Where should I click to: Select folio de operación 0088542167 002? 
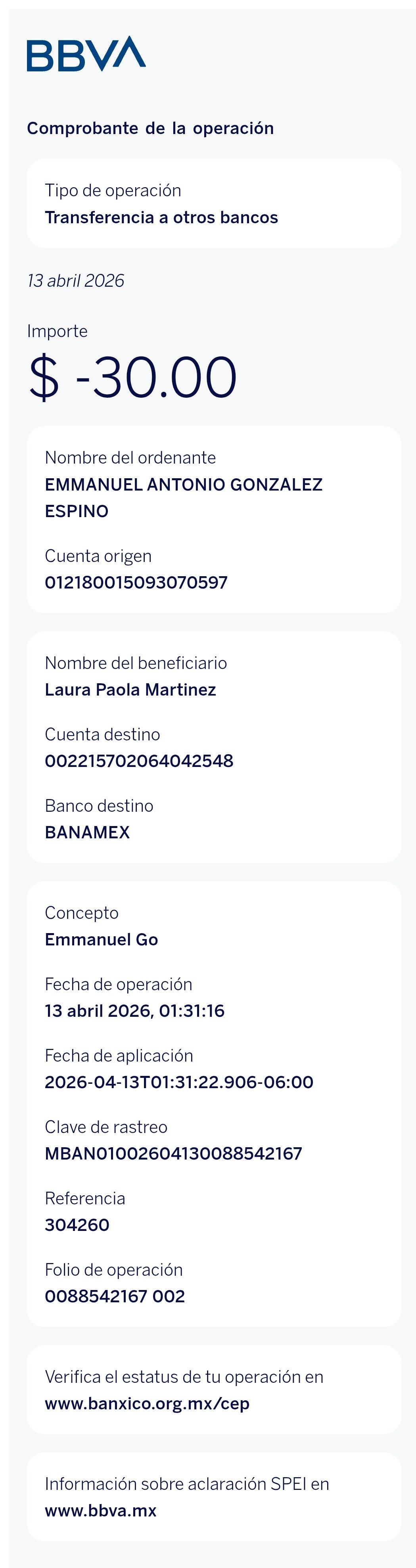115,1296
